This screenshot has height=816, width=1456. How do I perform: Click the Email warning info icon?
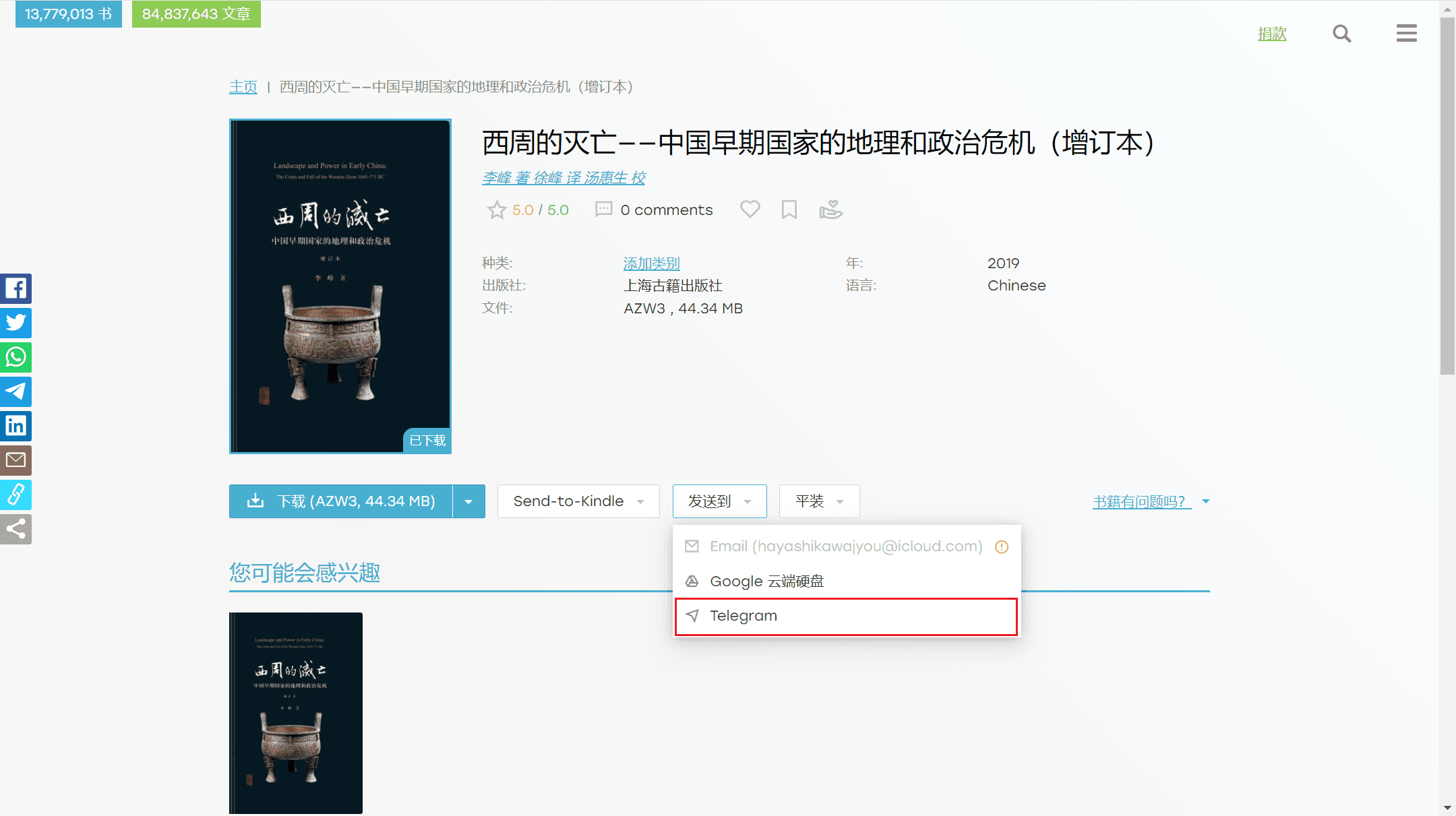coord(1002,546)
